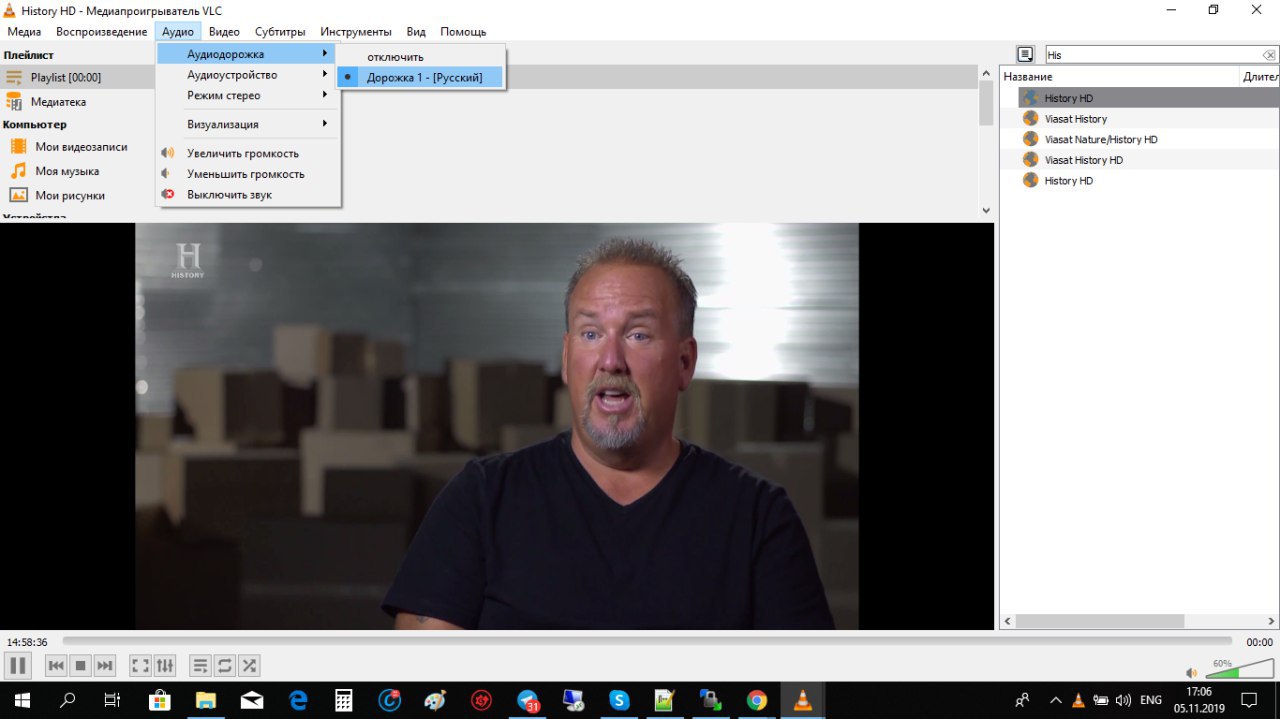Stop playback with the stop button
Image resolution: width=1280 pixels, height=719 pixels.
(x=81, y=665)
